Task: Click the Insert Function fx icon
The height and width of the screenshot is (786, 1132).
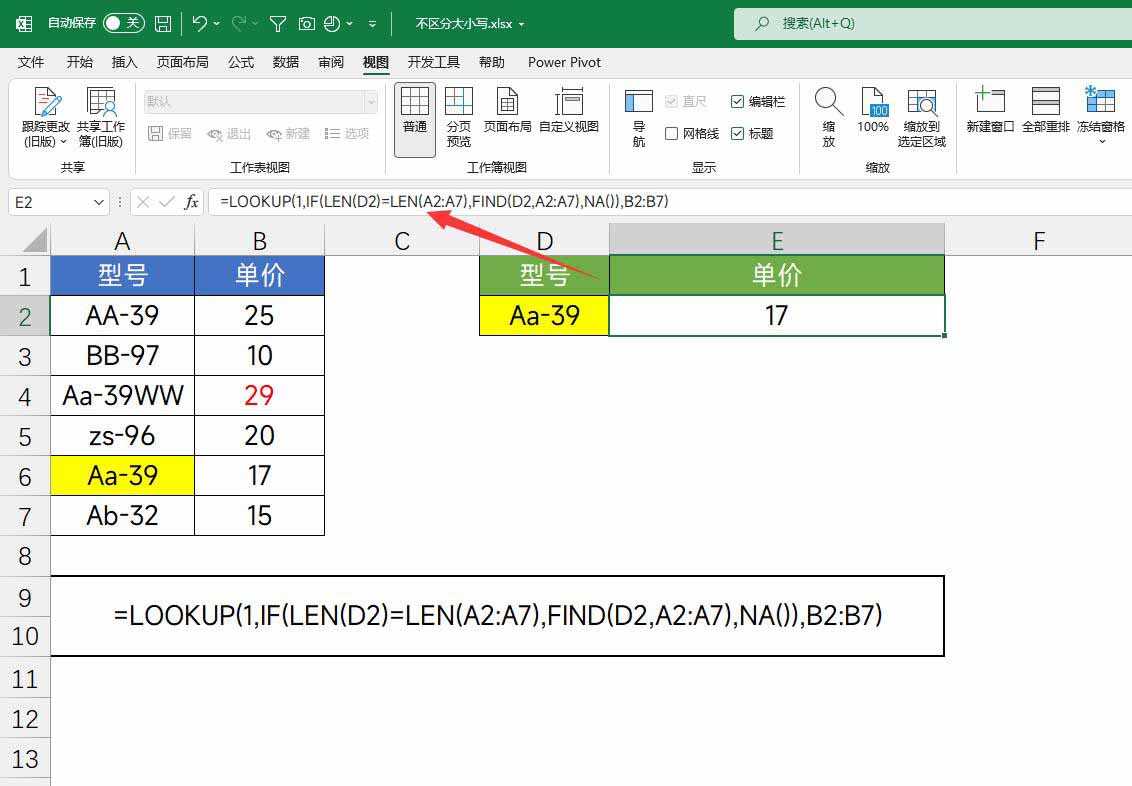Action: pos(191,202)
